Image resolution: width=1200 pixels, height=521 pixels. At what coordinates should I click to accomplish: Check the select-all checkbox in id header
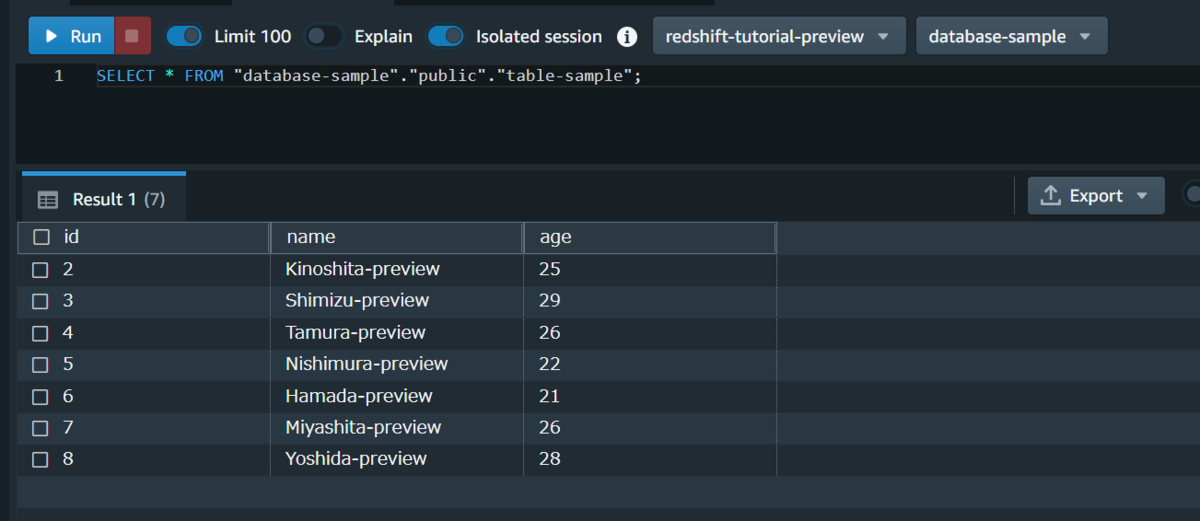point(41,237)
